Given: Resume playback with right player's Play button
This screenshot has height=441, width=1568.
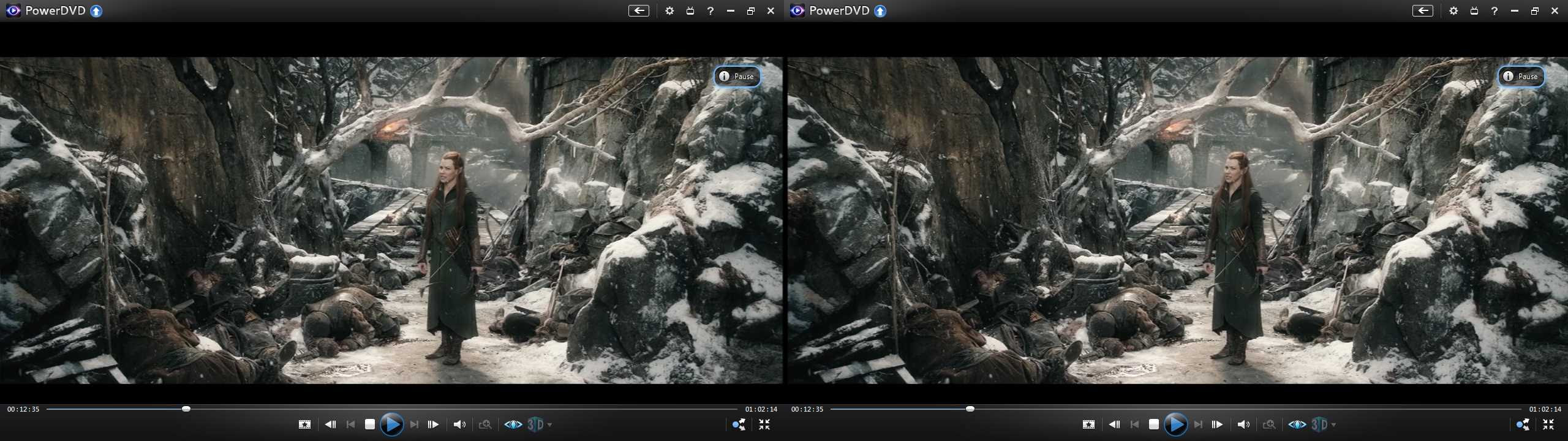Looking at the screenshot, I should [x=1175, y=424].
